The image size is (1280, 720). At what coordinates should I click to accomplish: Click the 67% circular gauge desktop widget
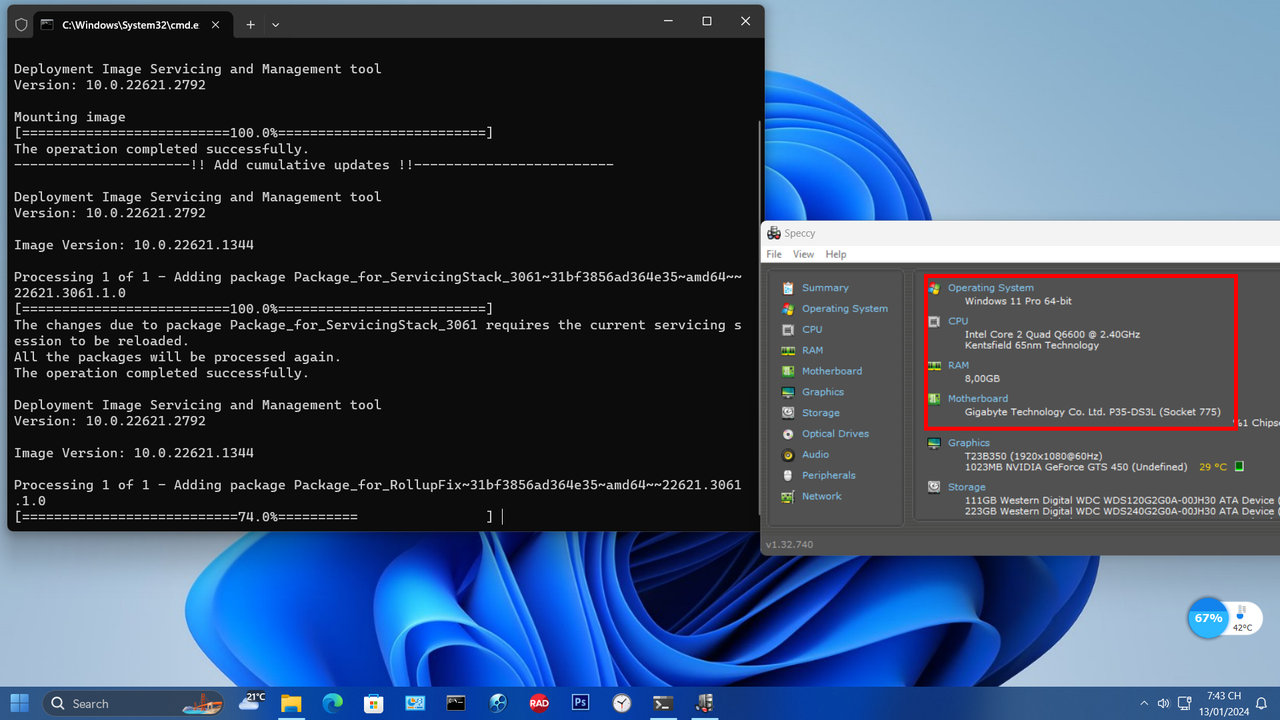point(1208,618)
